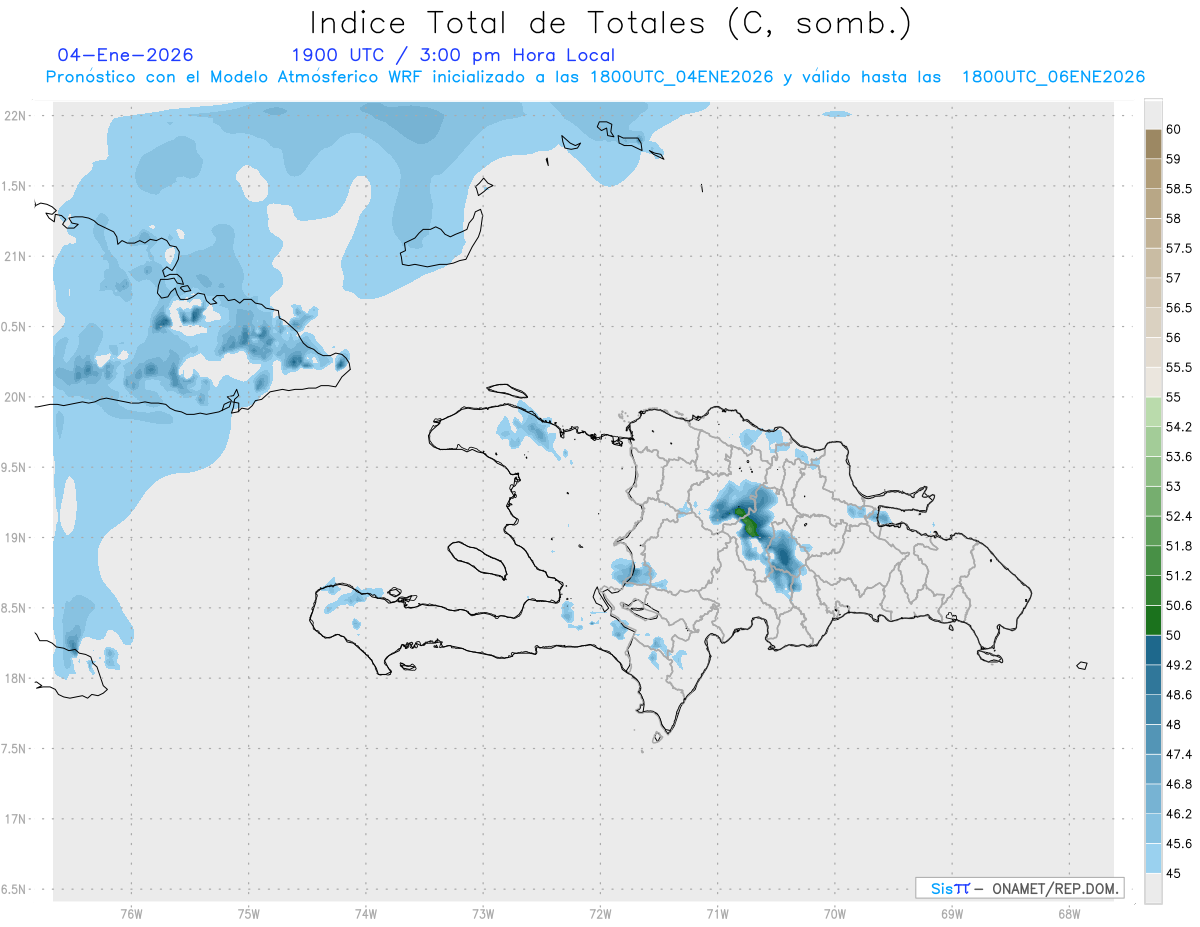The image size is (1200, 927).
Task: Click the longitude label 76W
Action: [131, 914]
